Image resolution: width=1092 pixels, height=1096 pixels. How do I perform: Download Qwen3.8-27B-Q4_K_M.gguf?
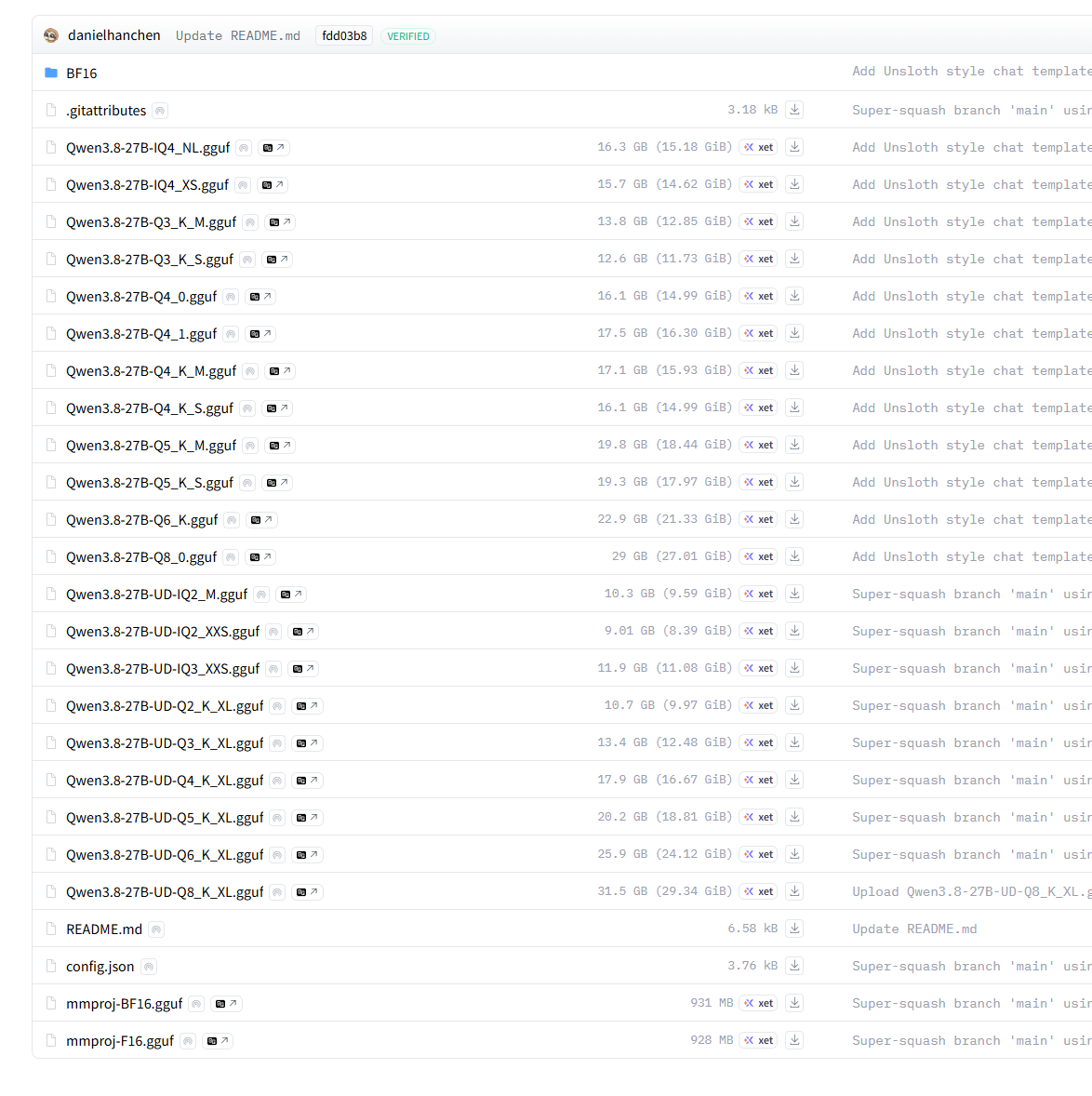tap(794, 369)
